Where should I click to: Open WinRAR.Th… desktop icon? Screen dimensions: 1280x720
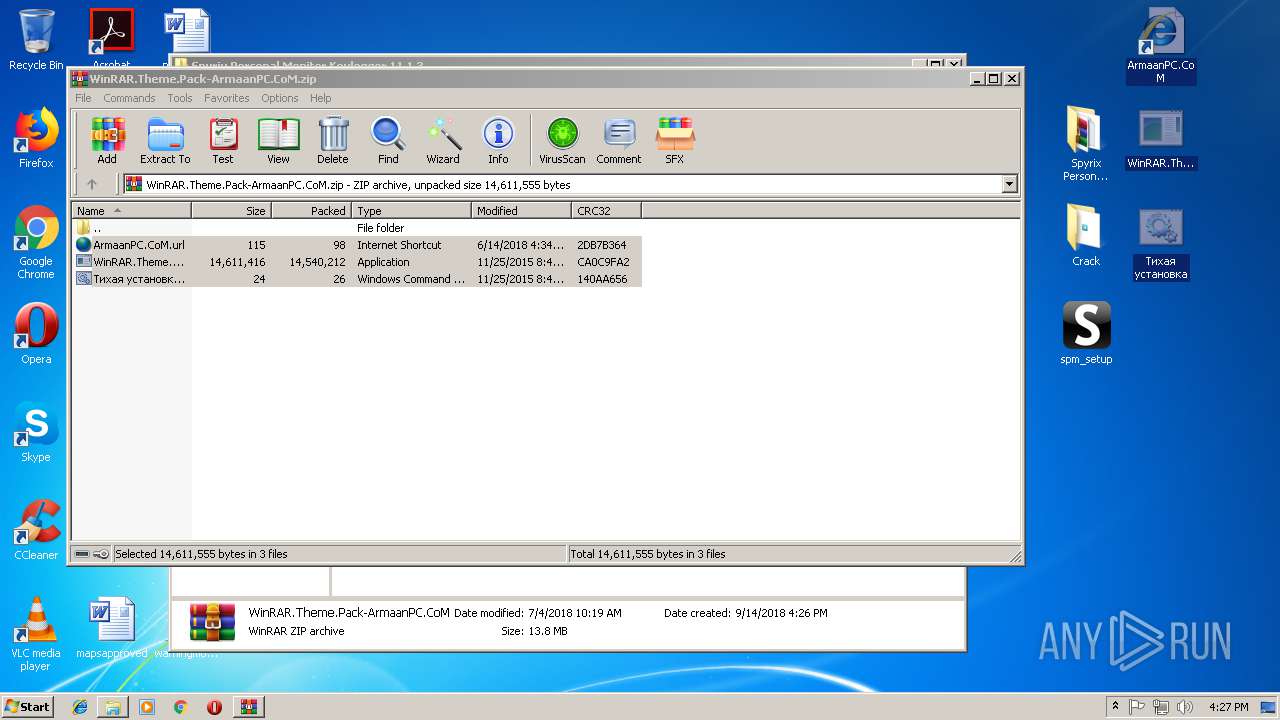1161,138
